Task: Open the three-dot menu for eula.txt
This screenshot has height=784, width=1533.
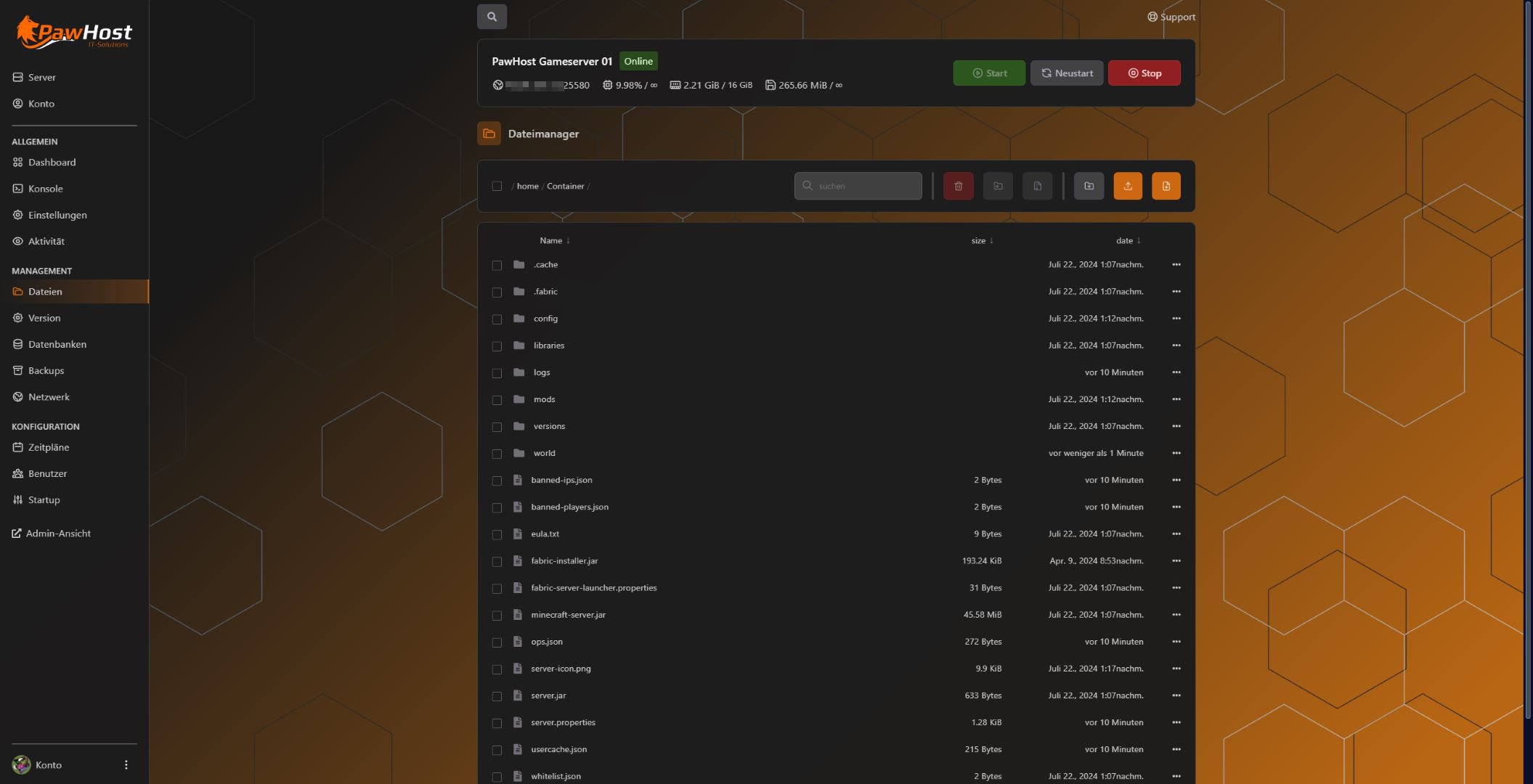Action: (1176, 534)
